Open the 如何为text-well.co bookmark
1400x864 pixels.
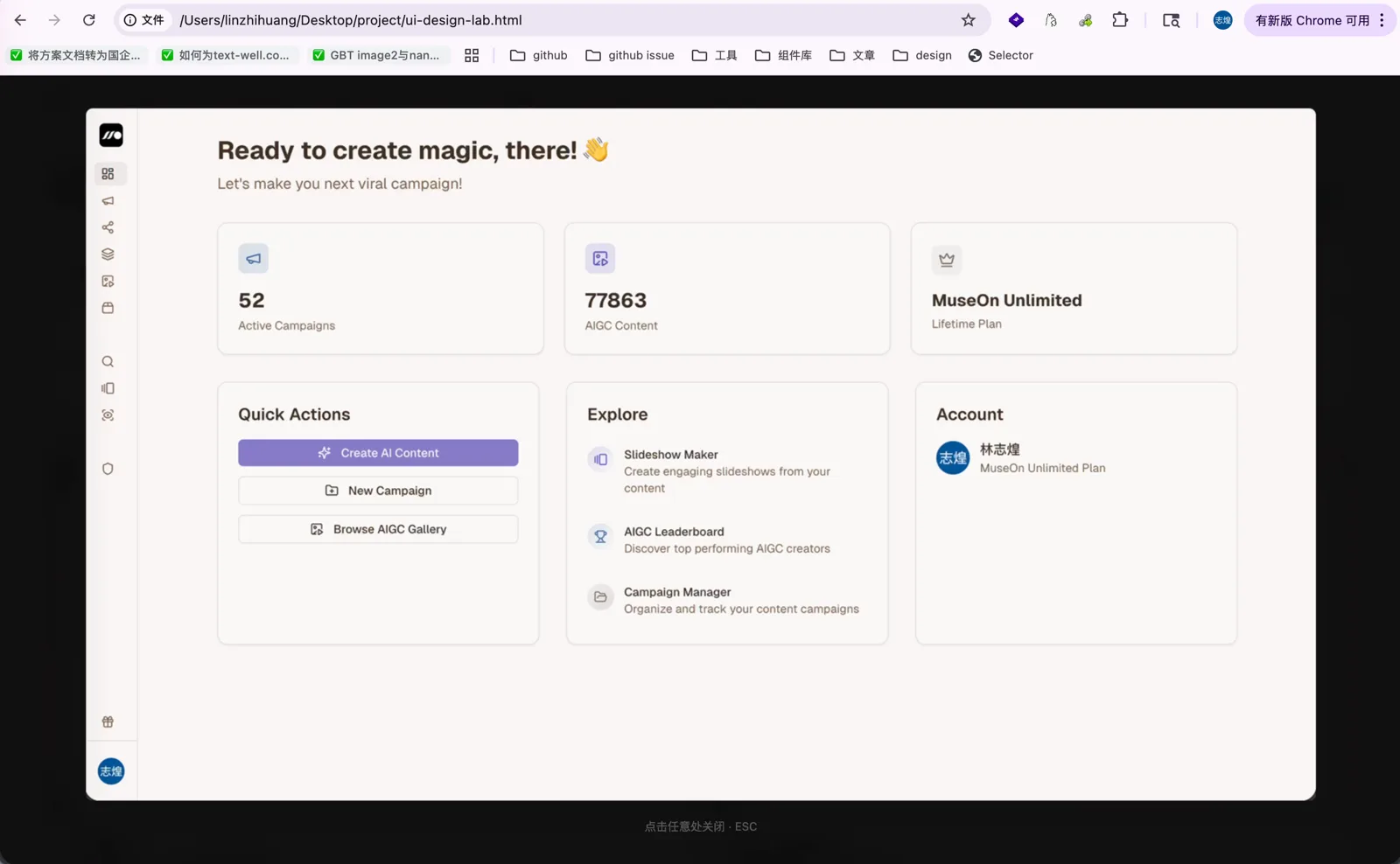(226, 55)
